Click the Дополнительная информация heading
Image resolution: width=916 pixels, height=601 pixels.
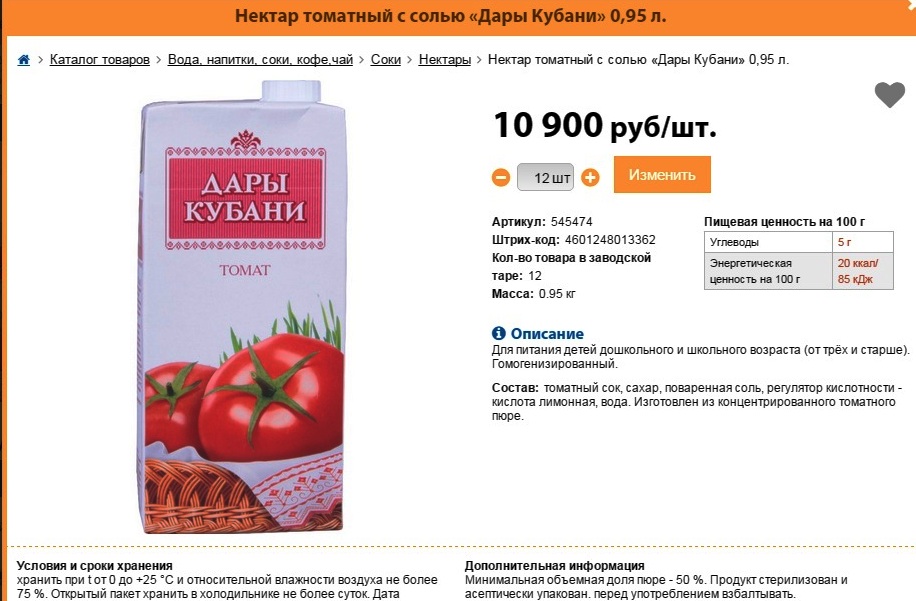click(x=554, y=565)
